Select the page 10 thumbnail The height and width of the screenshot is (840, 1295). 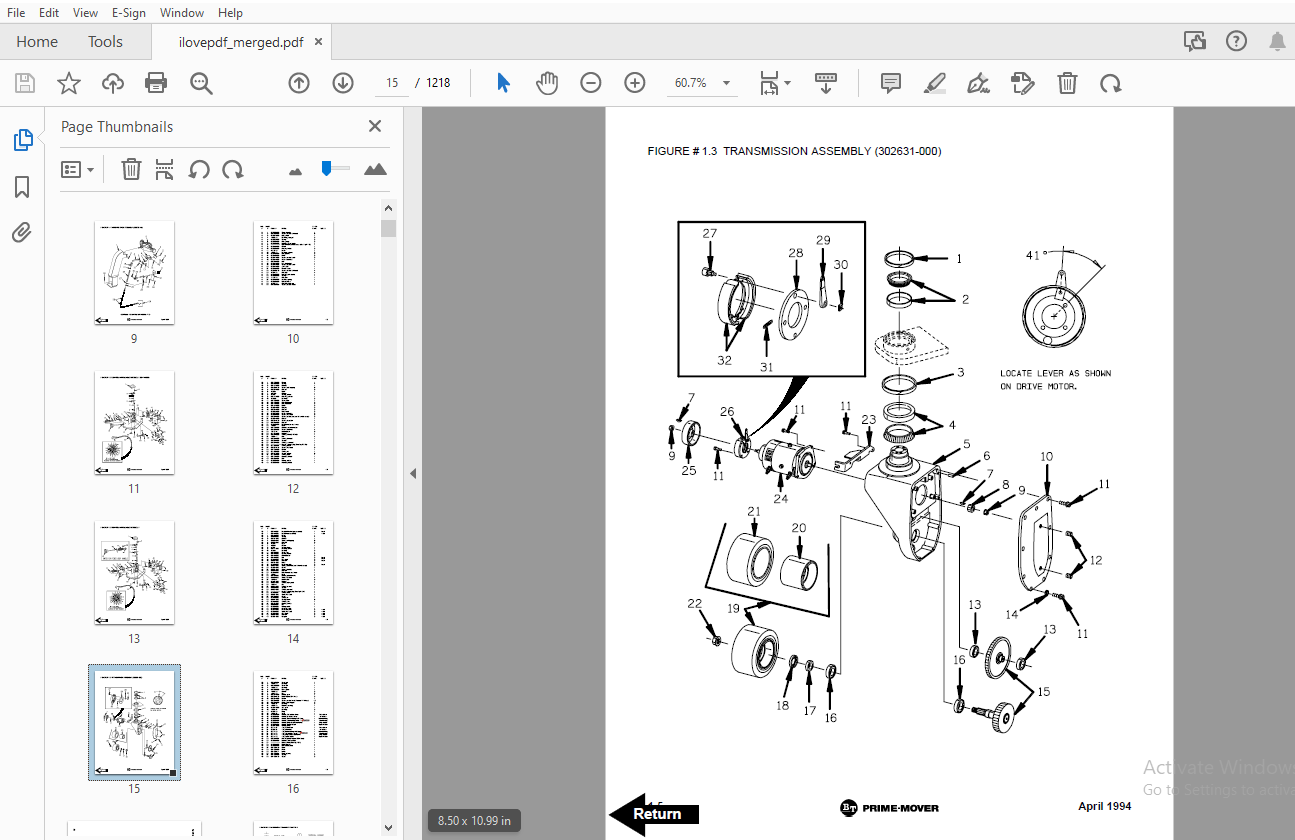293,273
